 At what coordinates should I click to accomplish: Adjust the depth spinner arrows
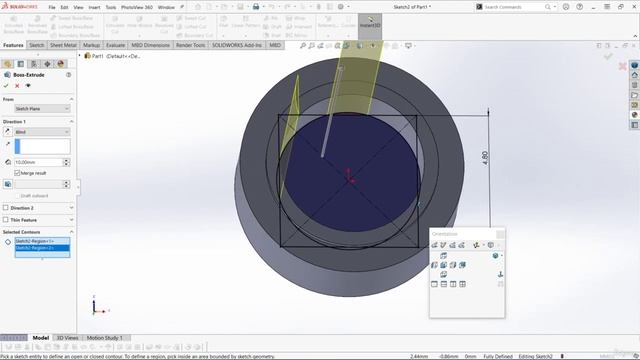pos(66,162)
